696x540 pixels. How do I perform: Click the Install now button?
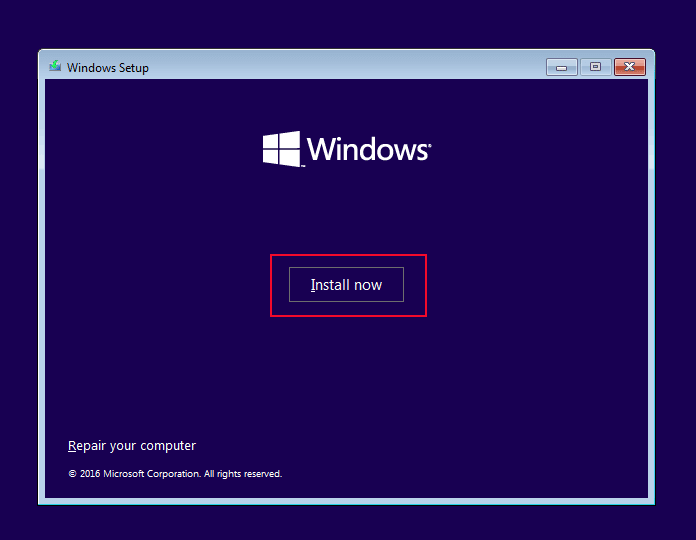coord(346,284)
